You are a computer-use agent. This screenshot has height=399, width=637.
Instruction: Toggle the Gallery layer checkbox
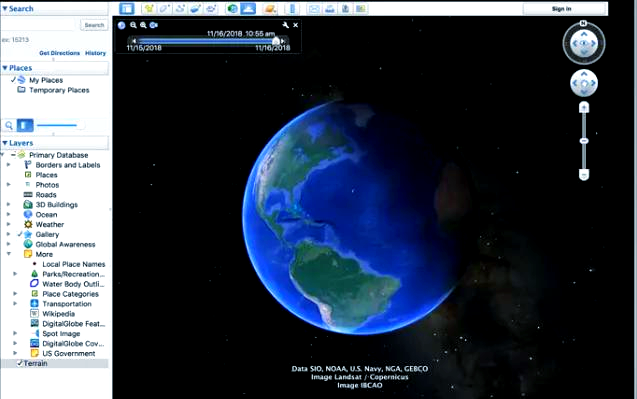(x=20, y=234)
